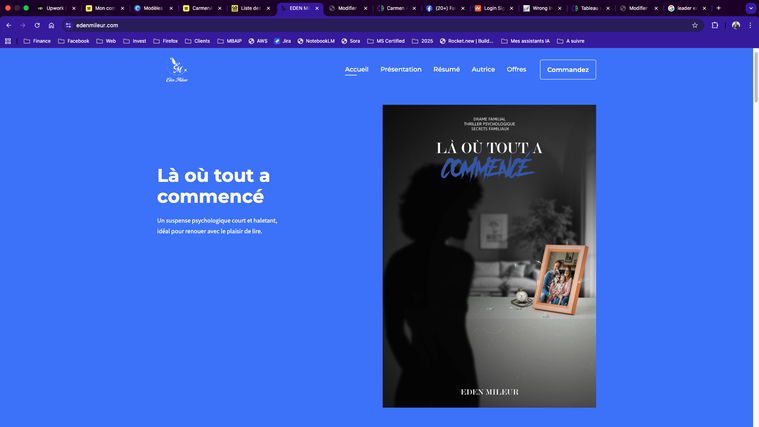Viewport: 759px width, 427px height.
Task: Expand the Mes assistants IA folder
Action: click(525, 41)
